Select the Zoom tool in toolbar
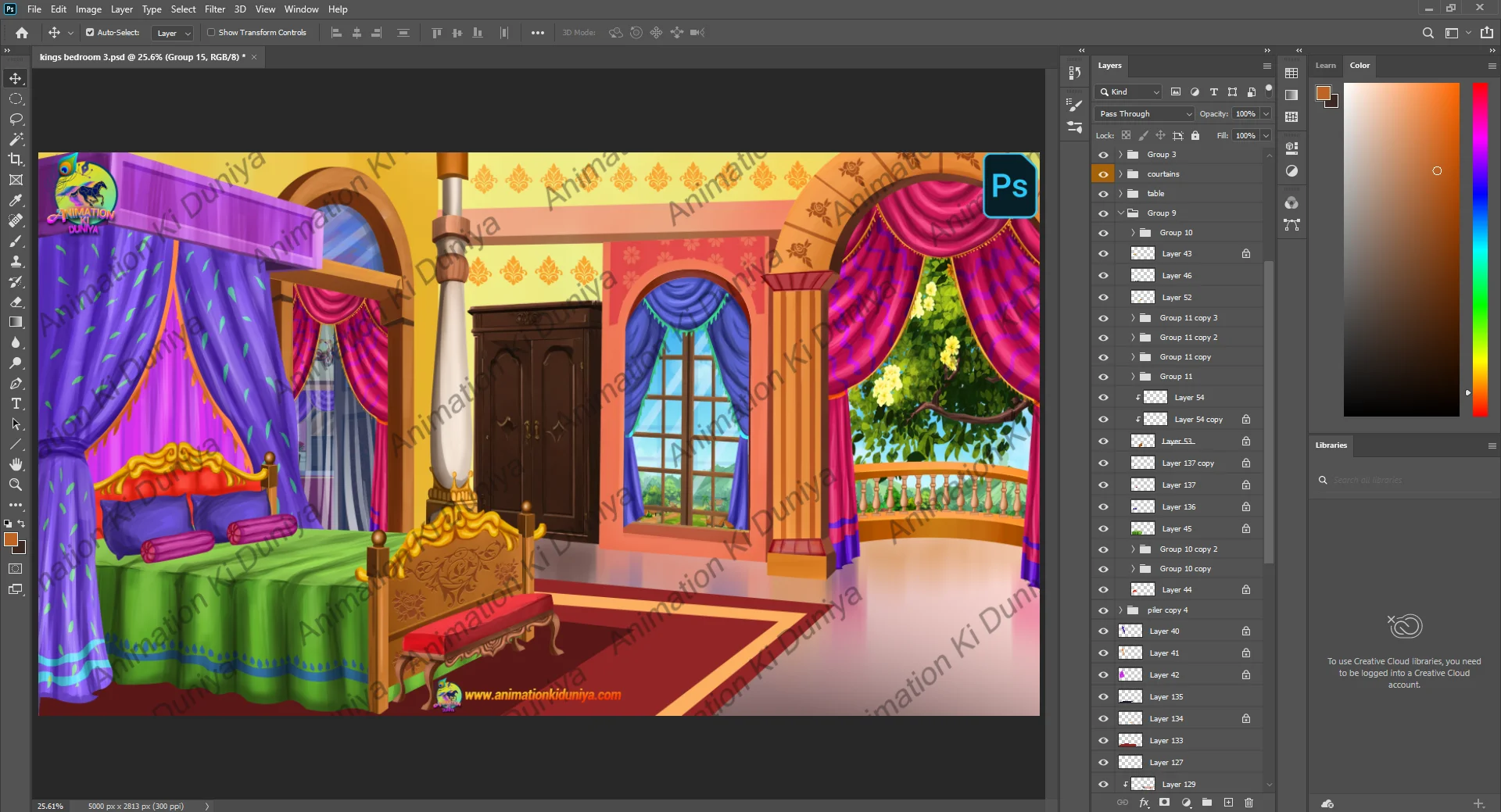Image resolution: width=1501 pixels, height=812 pixels. coord(16,485)
